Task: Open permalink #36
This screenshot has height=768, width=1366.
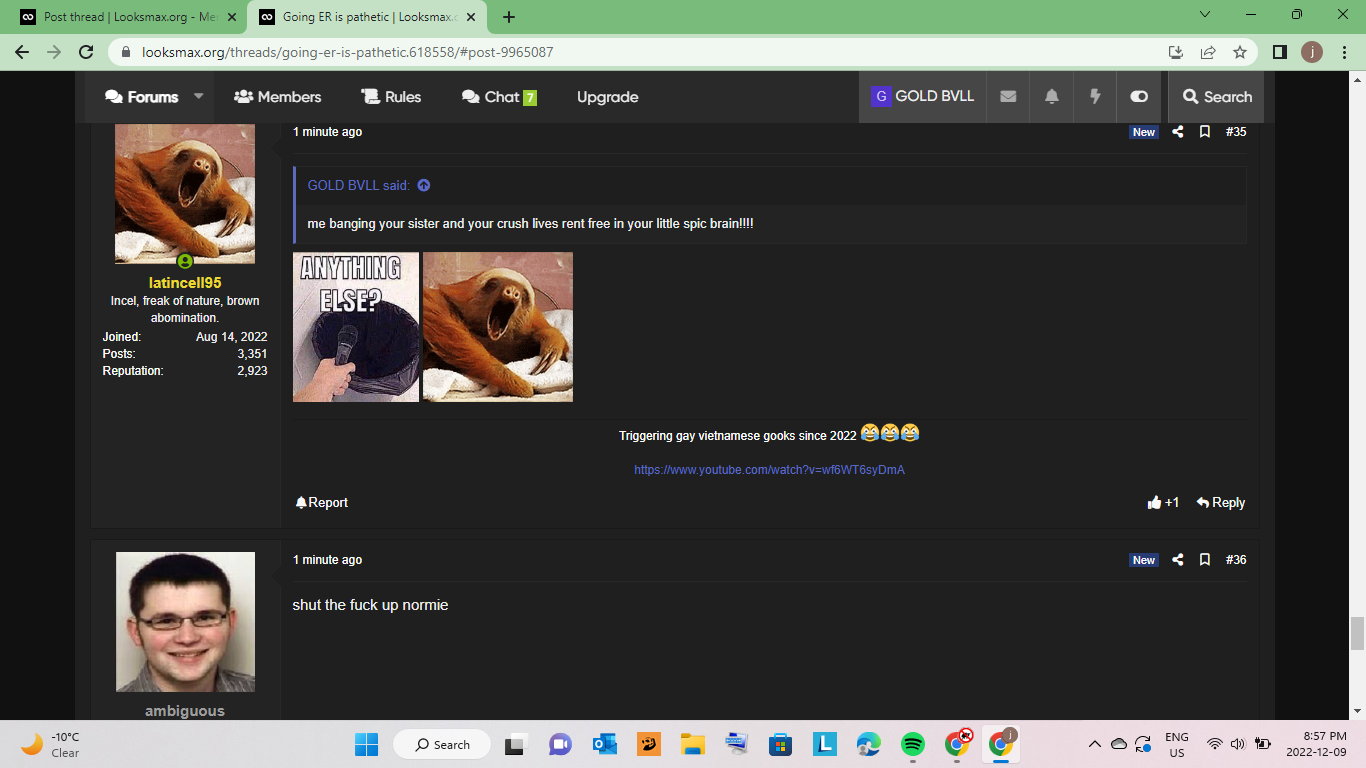Action: click(1236, 560)
